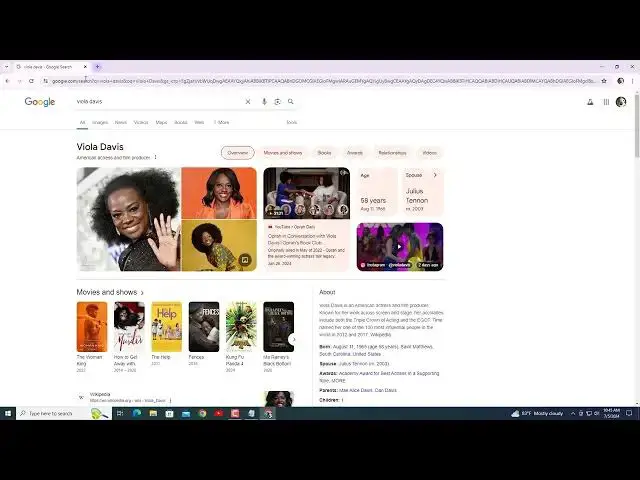
Task: Submit search with the magnifier icon
Action: (291, 101)
